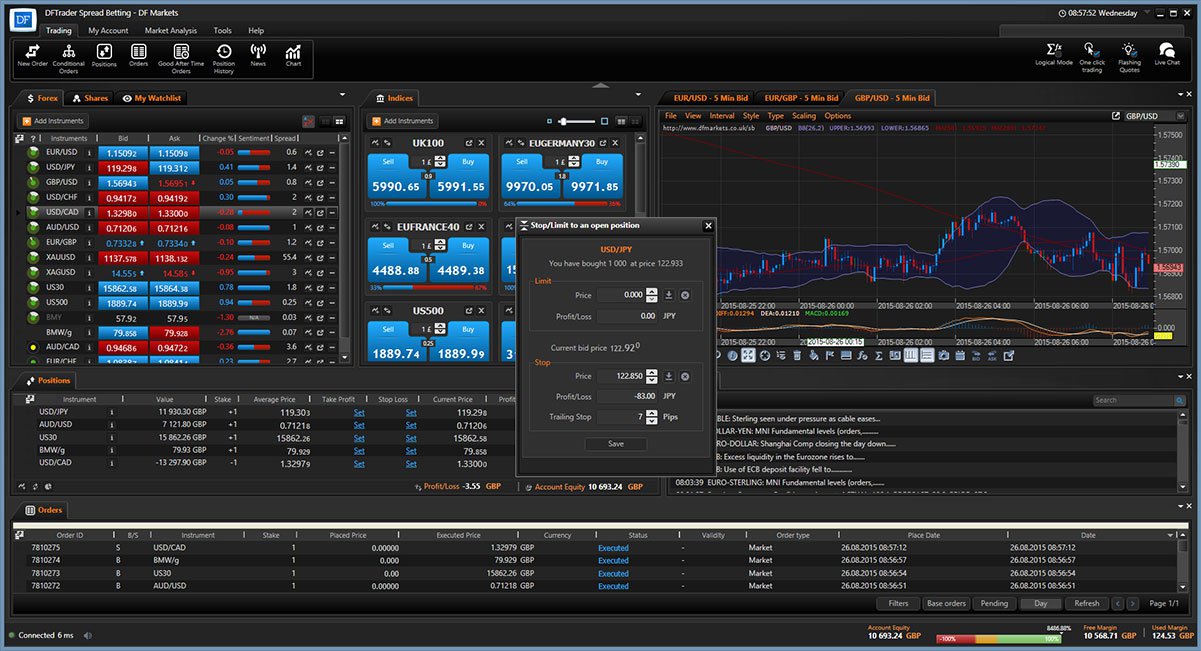
Task: Click the set-limit-price arrow icon in dialog
Action: coord(669,295)
